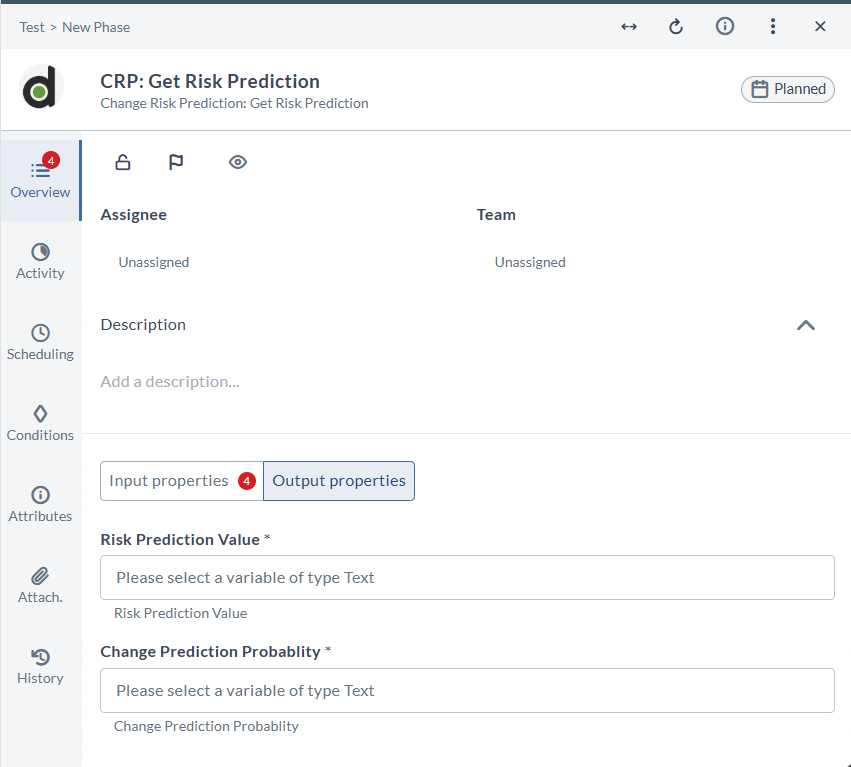Switch to the Output properties tab
Viewport: 851px width, 767px height.
tap(338, 480)
